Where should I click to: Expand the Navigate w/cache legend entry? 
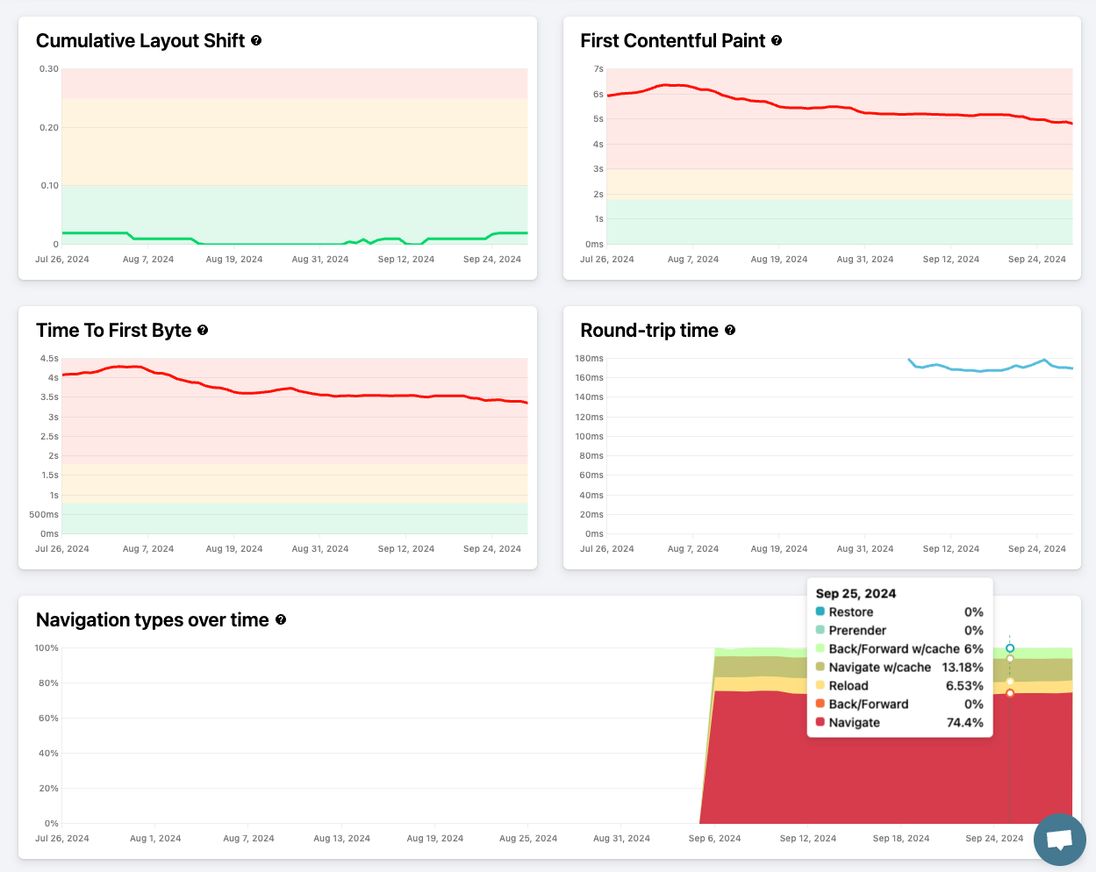[879, 667]
